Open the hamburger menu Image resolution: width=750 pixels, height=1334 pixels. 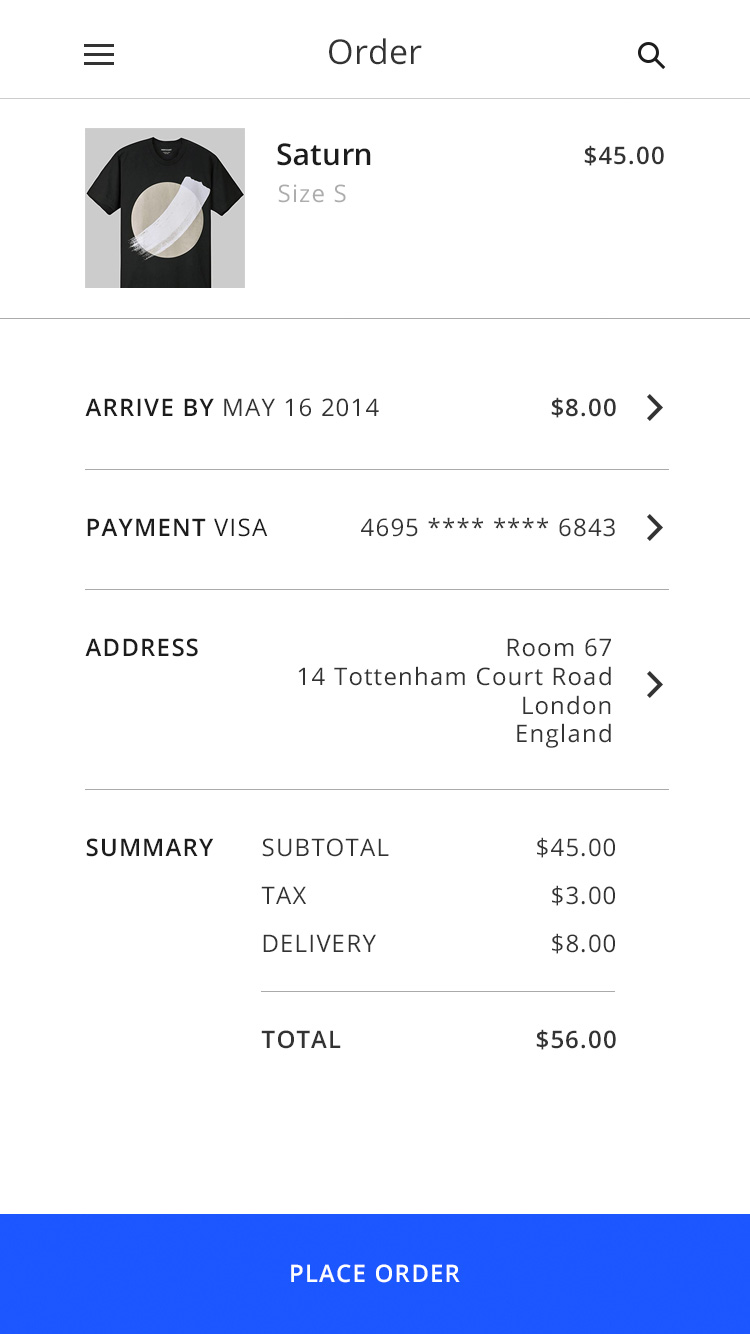(99, 55)
